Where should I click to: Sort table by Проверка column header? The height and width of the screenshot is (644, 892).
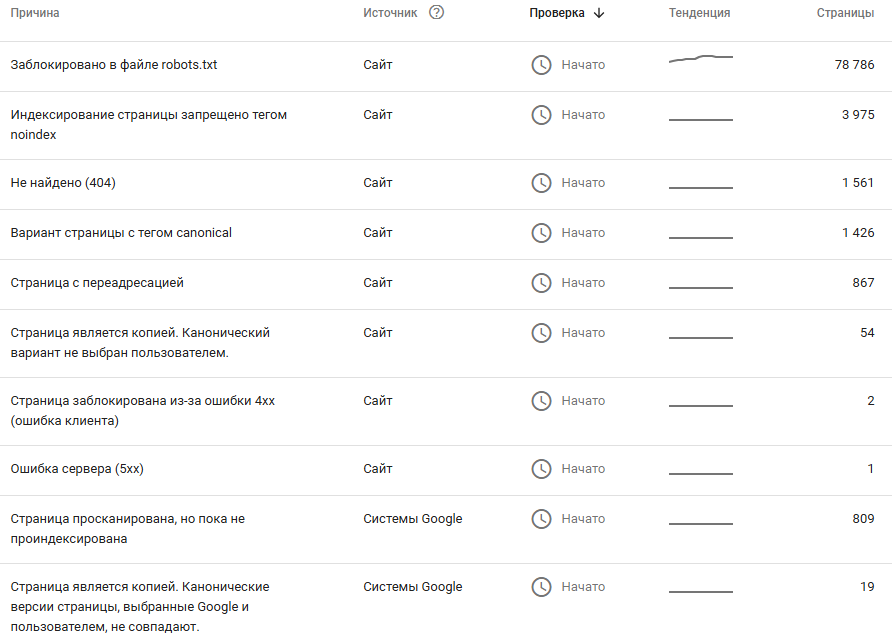(557, 13)
